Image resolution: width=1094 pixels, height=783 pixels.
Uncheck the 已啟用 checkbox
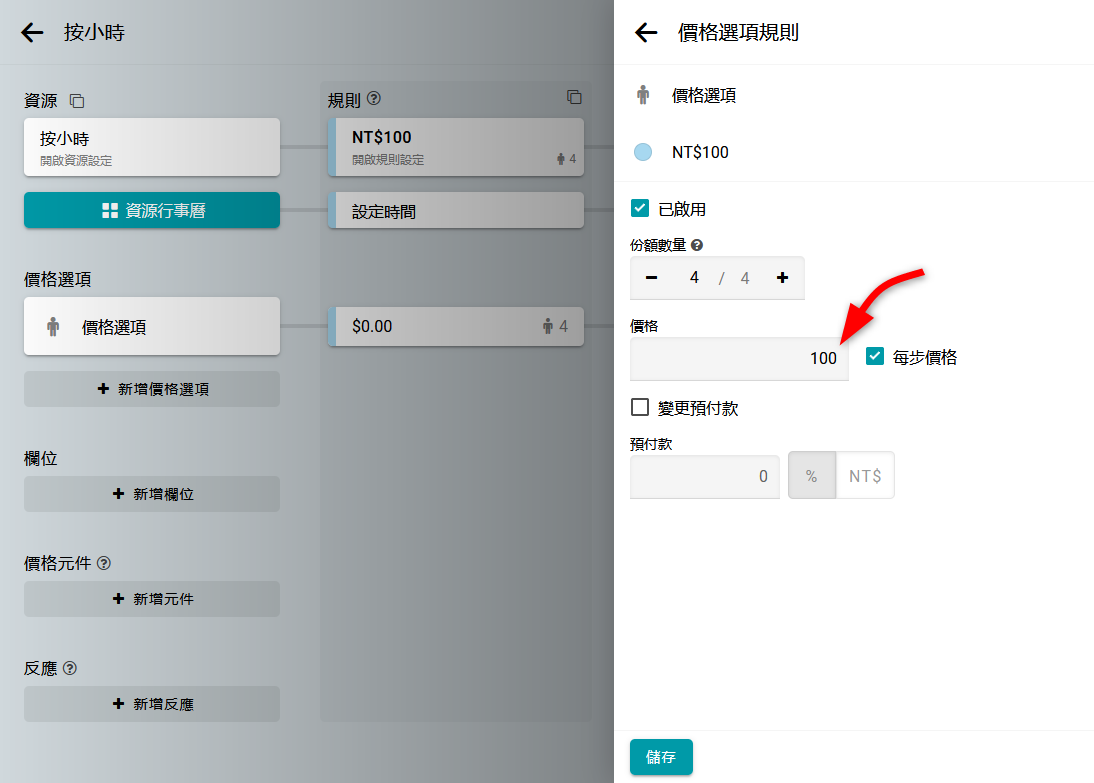(x=641, y=208)
